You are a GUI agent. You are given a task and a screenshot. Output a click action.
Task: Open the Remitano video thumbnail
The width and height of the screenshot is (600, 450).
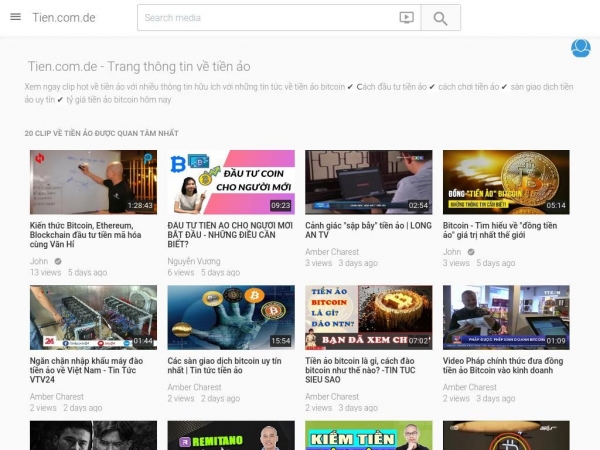pos(231,435)
